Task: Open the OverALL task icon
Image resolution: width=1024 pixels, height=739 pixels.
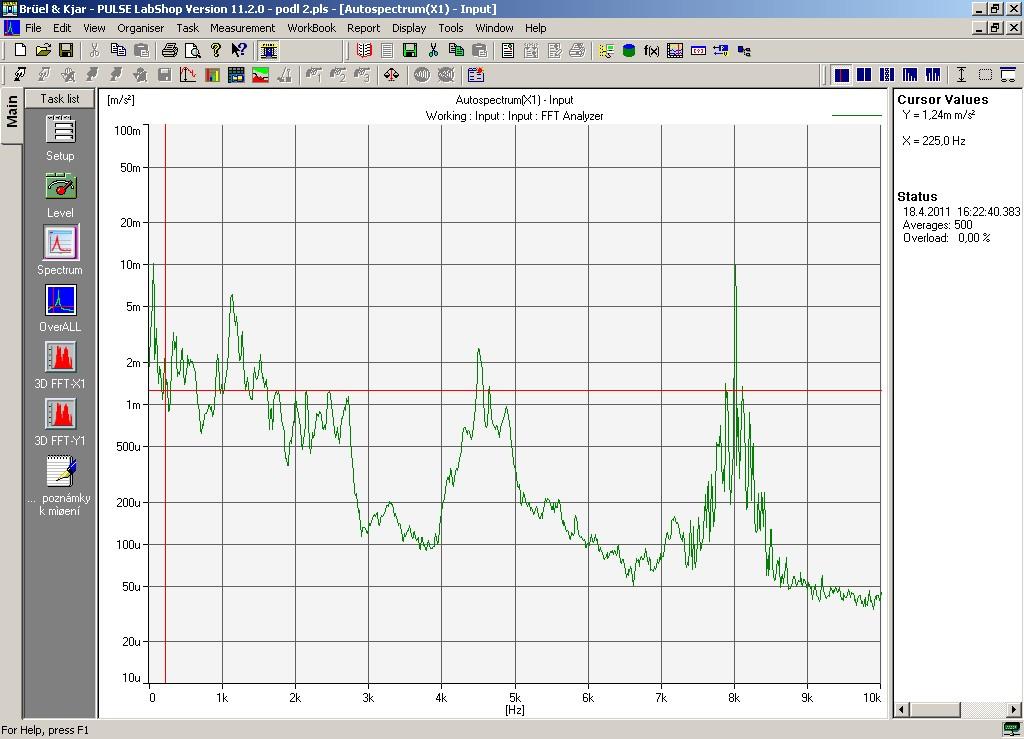Action: (60, 308)
